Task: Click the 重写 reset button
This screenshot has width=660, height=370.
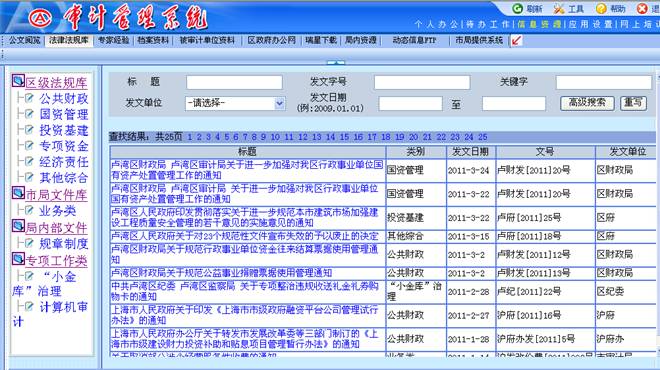Action: (x=633, y=103)
